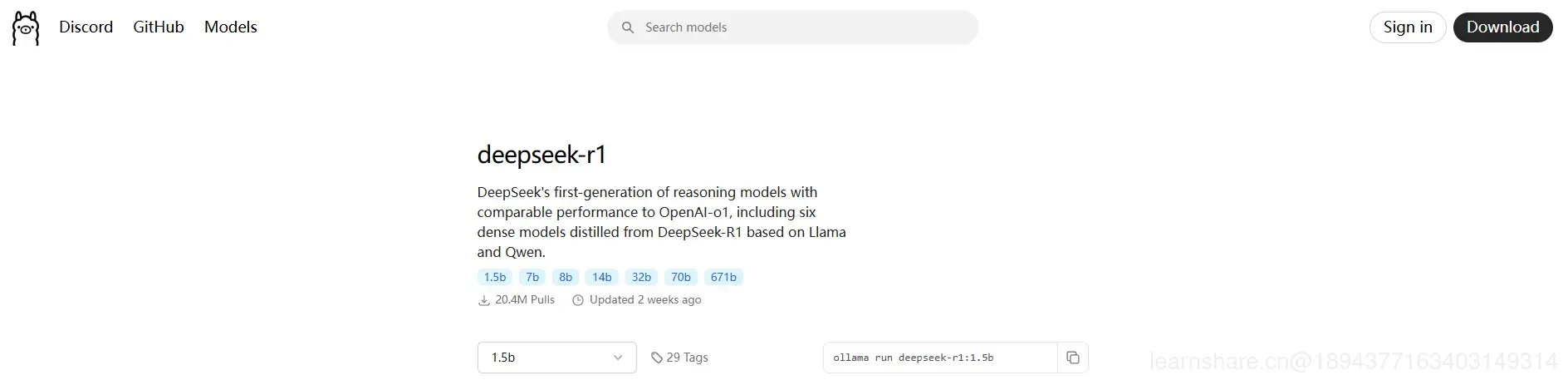Open the Discord link
This screenshot has height=385, width=1568.
click(x=86, y=27)
